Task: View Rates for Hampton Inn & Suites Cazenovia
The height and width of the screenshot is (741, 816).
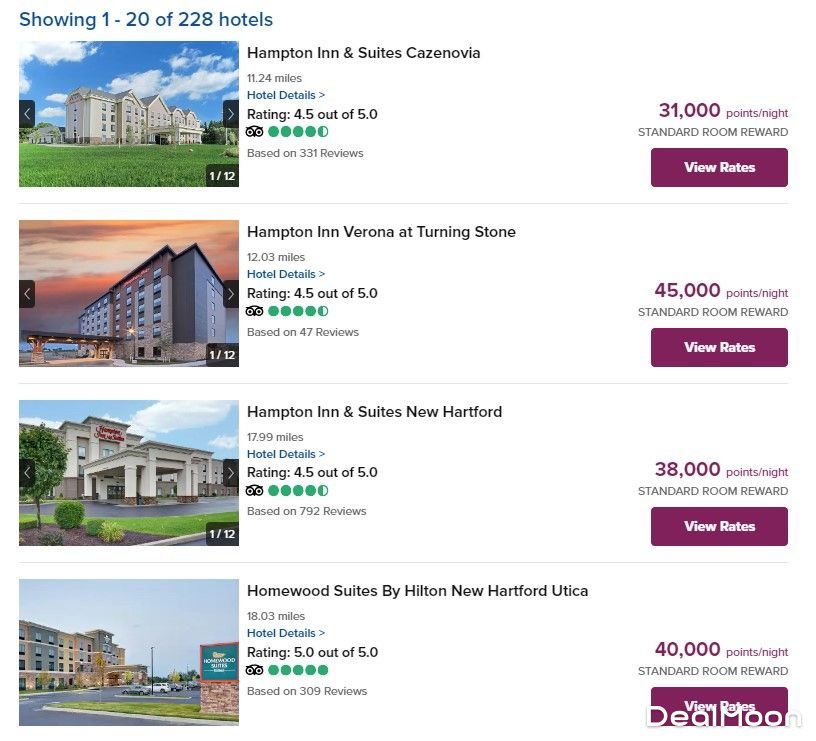Action: 719,168
